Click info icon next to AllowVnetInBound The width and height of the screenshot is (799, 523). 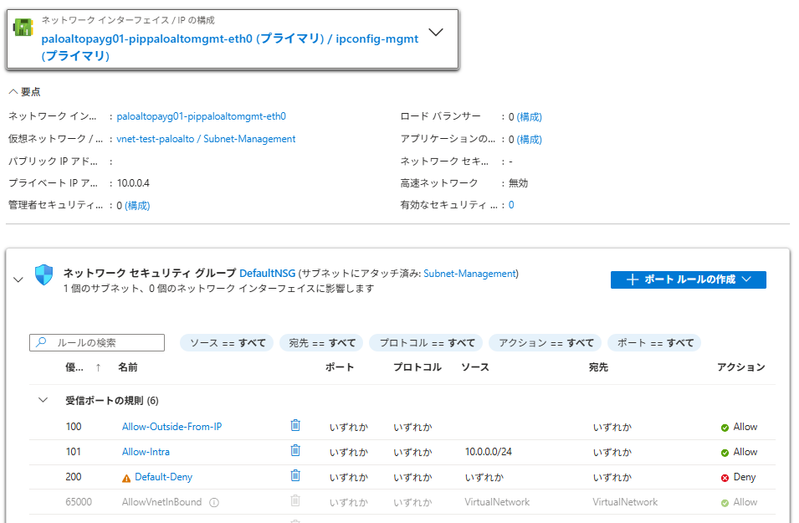coord(214,503)
